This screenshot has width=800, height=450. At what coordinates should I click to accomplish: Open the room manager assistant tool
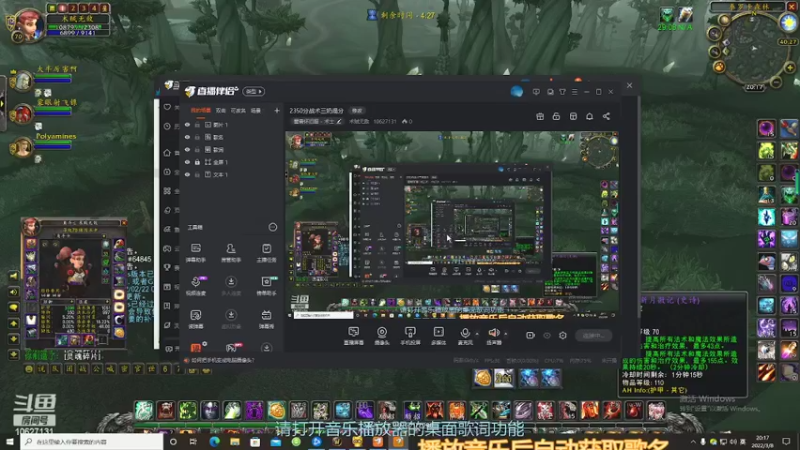click(x=231, y=253)
